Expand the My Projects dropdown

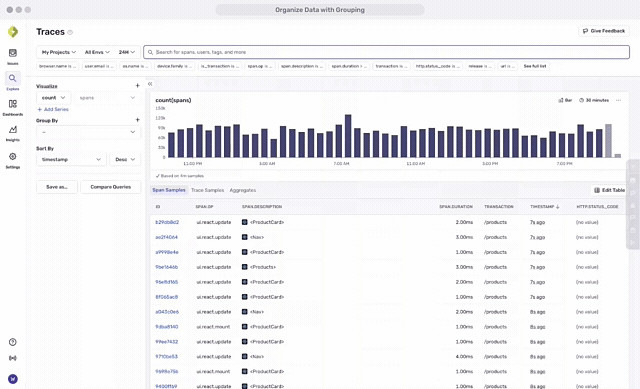(x=59, y=52)
